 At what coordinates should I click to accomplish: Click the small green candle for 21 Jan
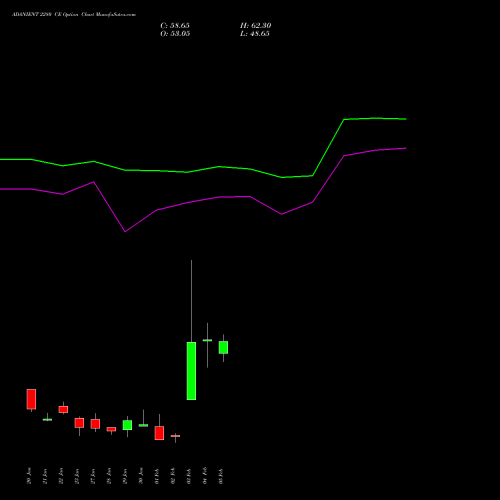[x=47, y=420]
